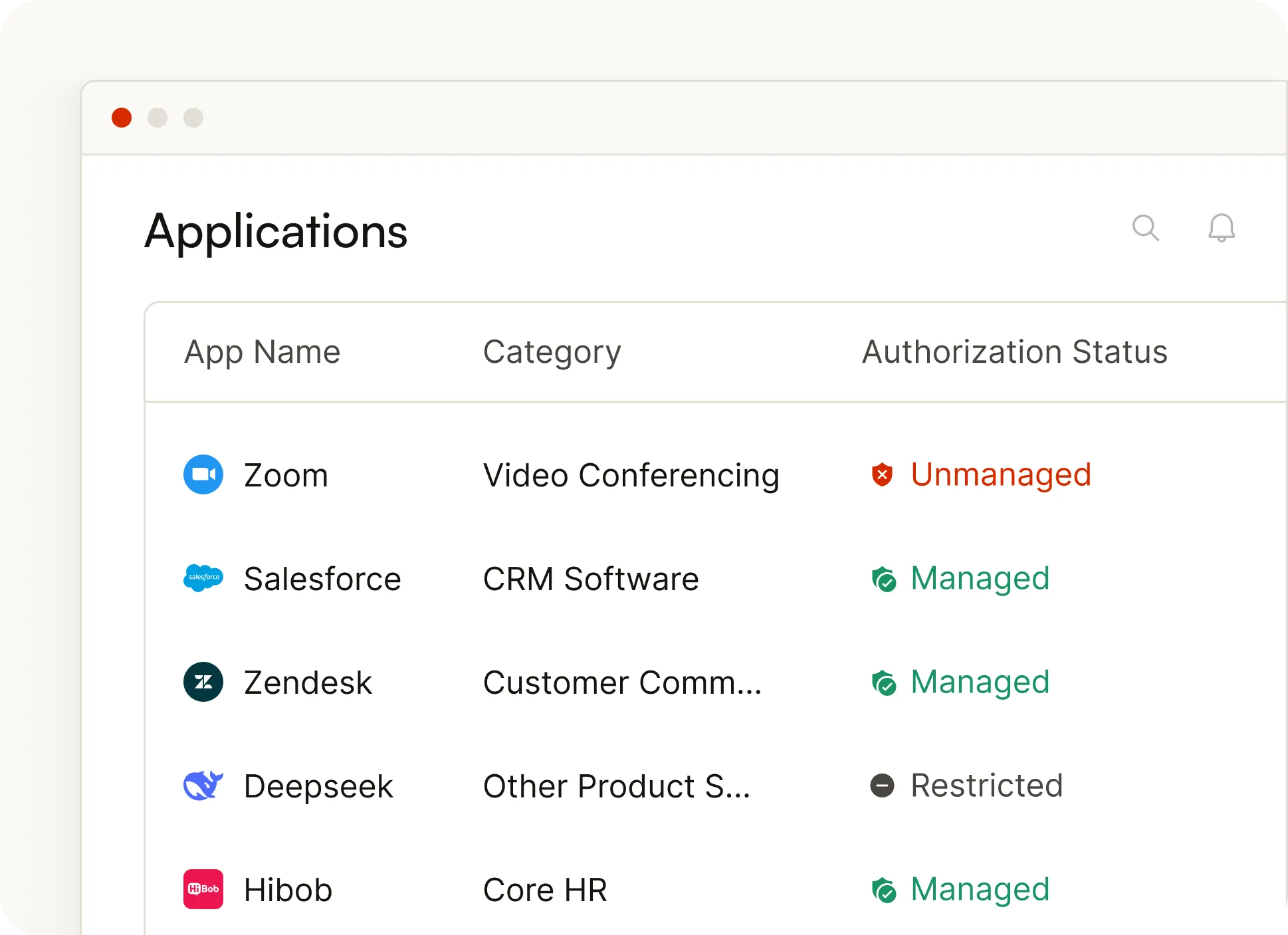Screen dimensions: 1288x935
Task: Click the Restricted minus circle icon
Action: point(882,785)
